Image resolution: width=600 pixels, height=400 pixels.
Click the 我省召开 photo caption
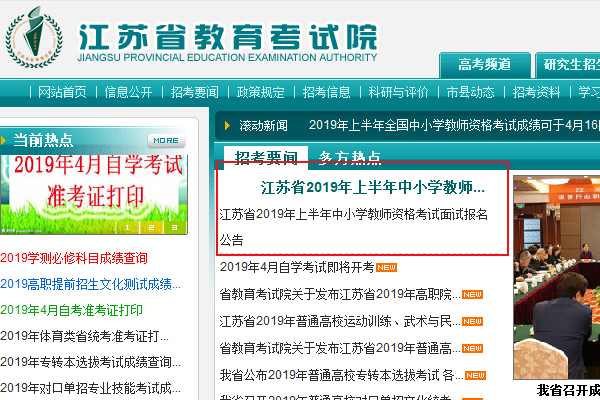(x=568, y=390)
